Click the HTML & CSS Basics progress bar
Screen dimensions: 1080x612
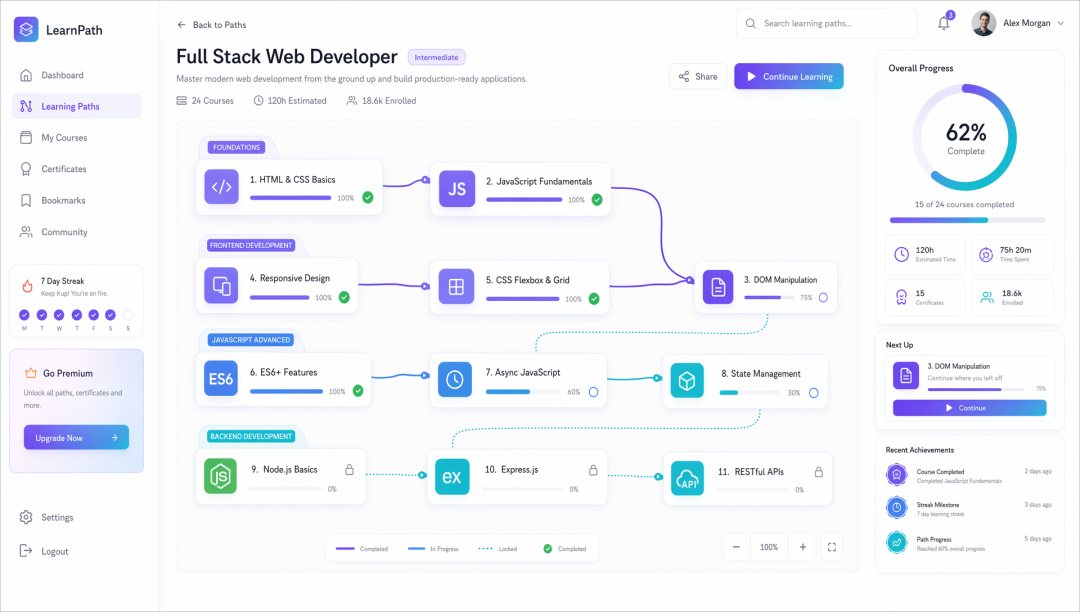291,198
